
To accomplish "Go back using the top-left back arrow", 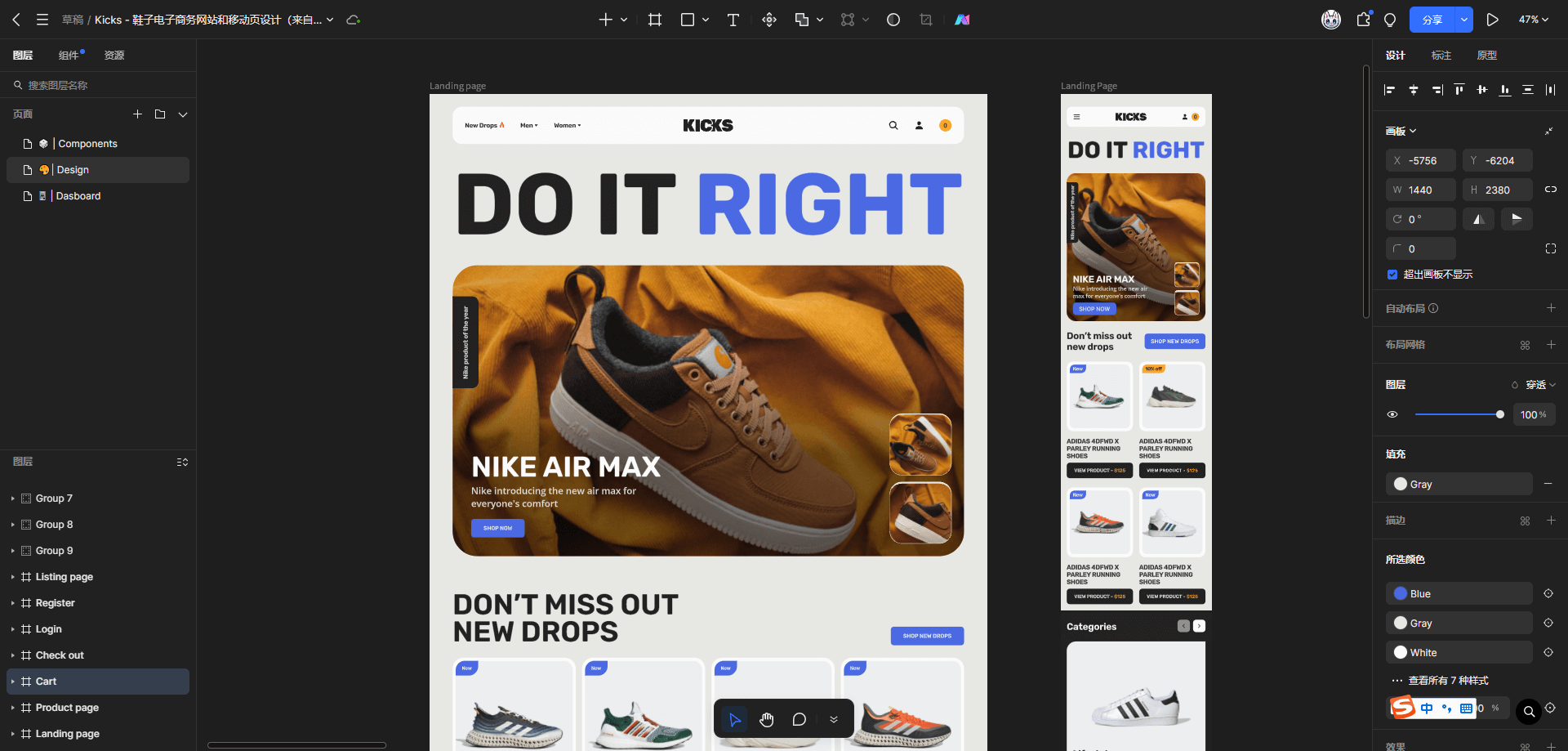I will pyautogui.click(x=16, y=20).
